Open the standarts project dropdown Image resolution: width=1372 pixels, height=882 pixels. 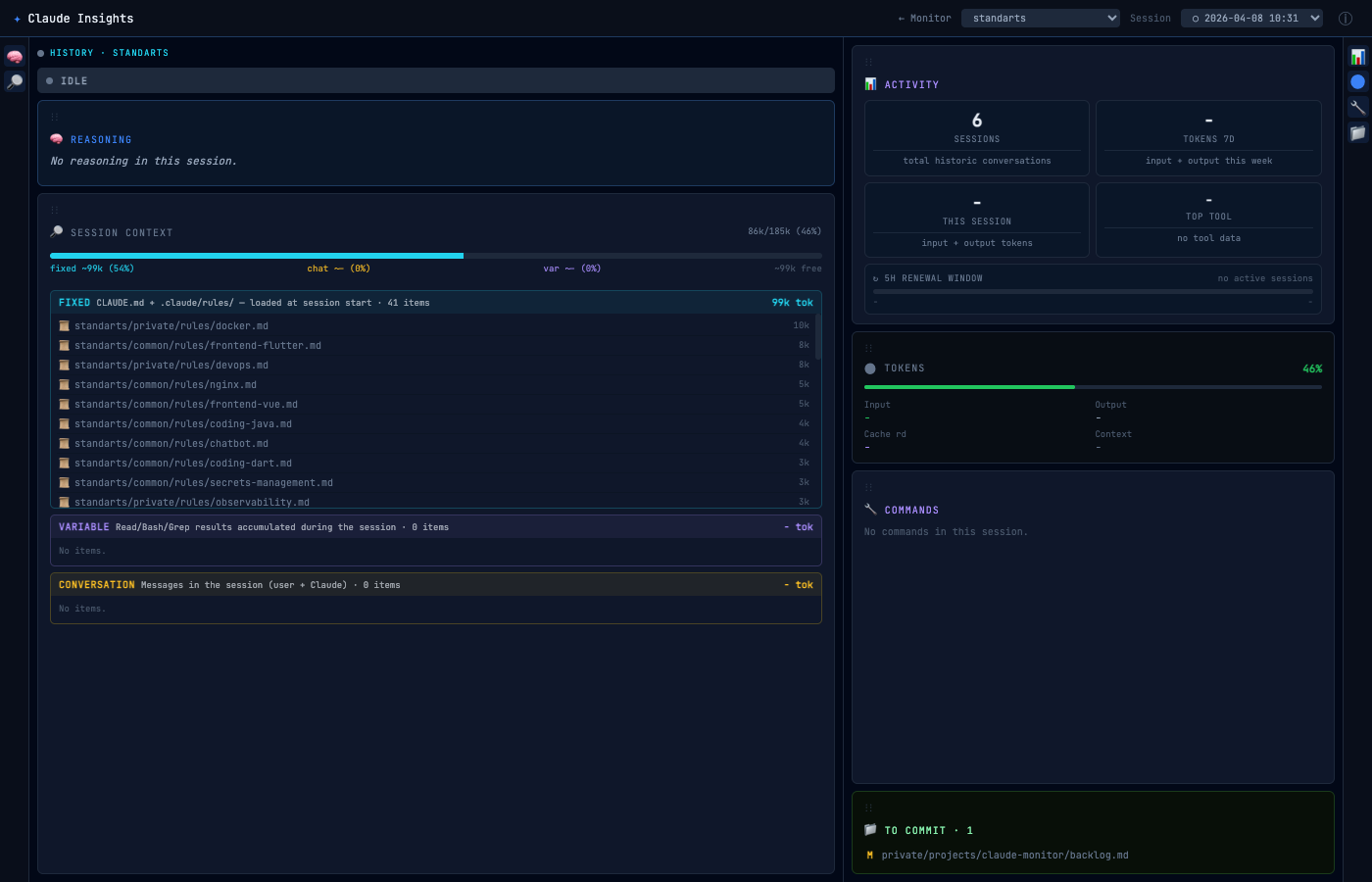click(x=1041, y=19)
